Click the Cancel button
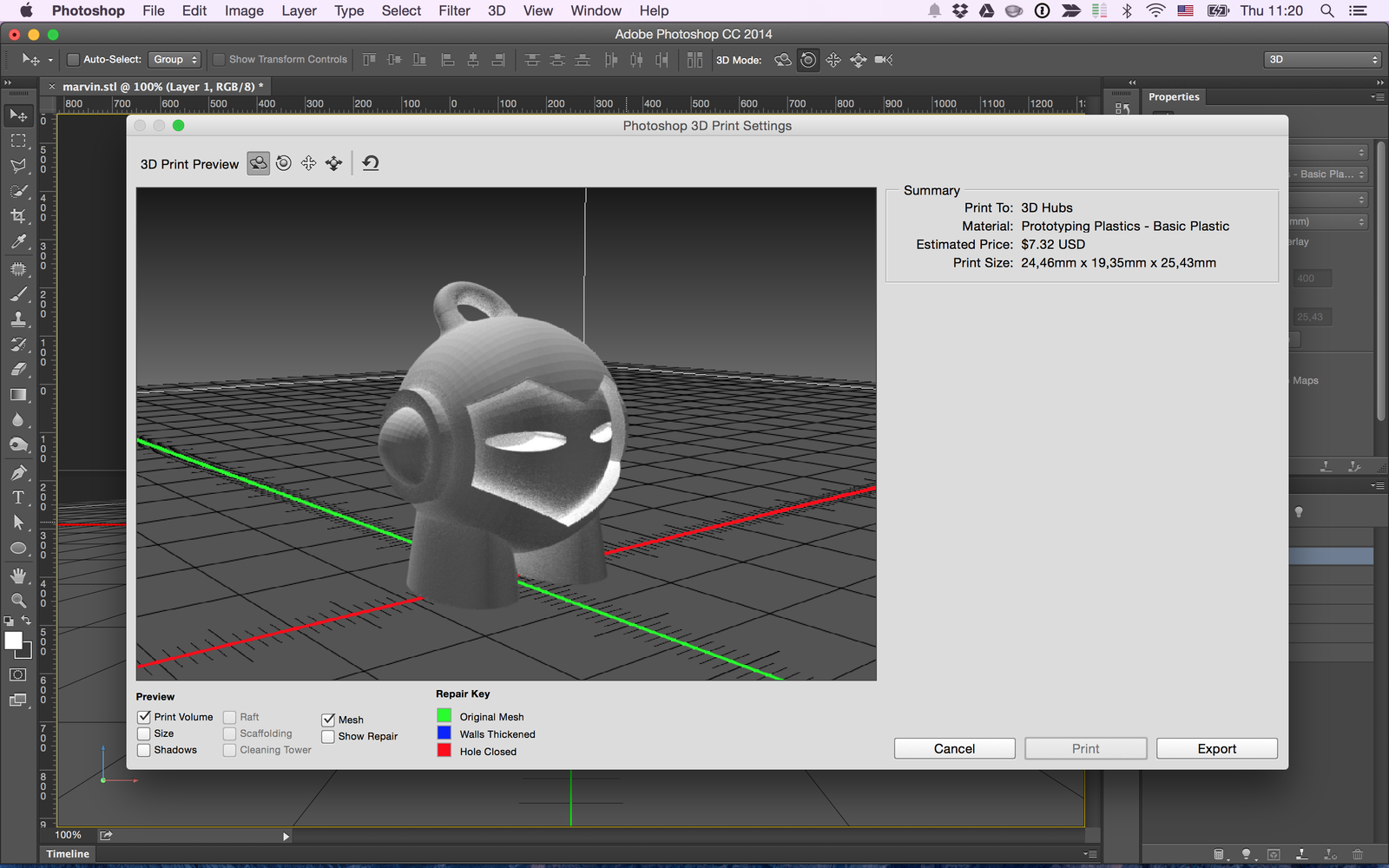Viewport: 1389px width, 868px height. coord(954,748)
